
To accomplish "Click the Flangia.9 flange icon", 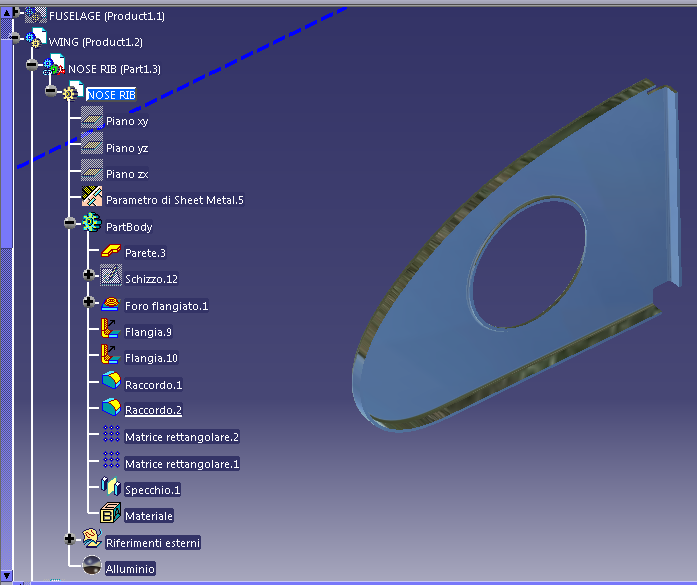I will click(x=111, y=329).
